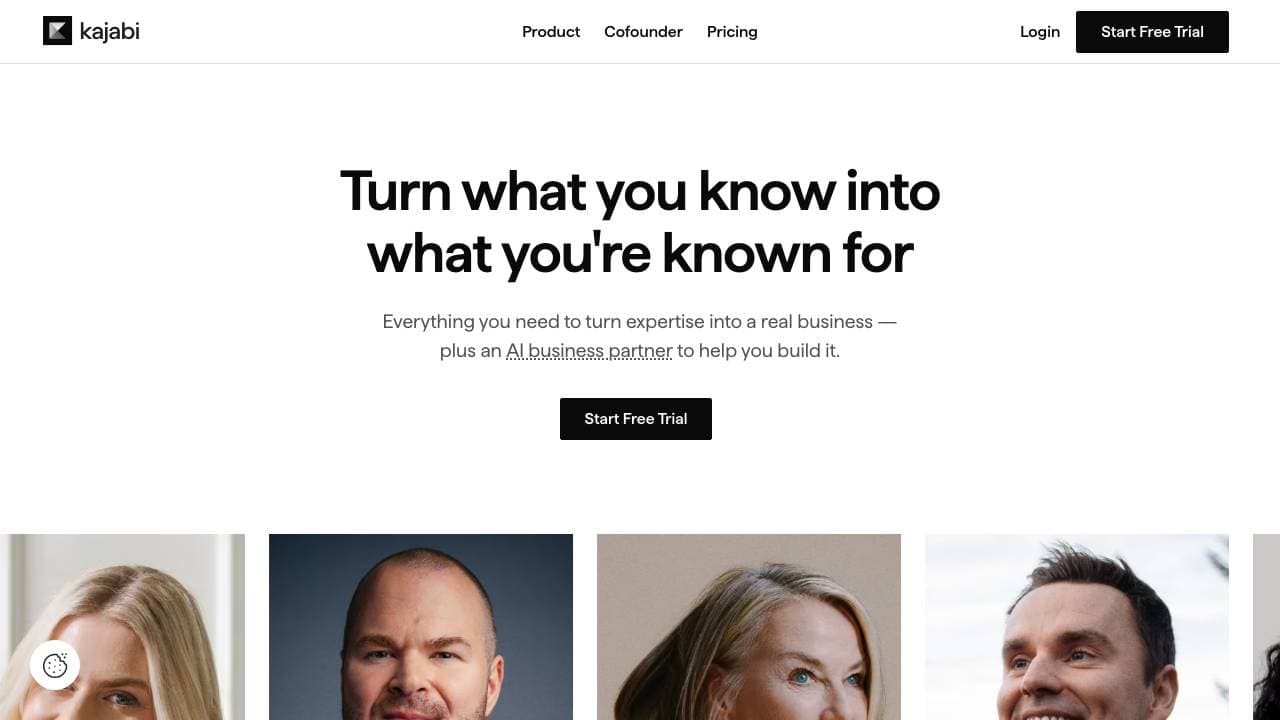This screenshot has height=720, width=1280.
Task: Select the blue-eyed woman's portrait
Action: [x=749, y=627]
